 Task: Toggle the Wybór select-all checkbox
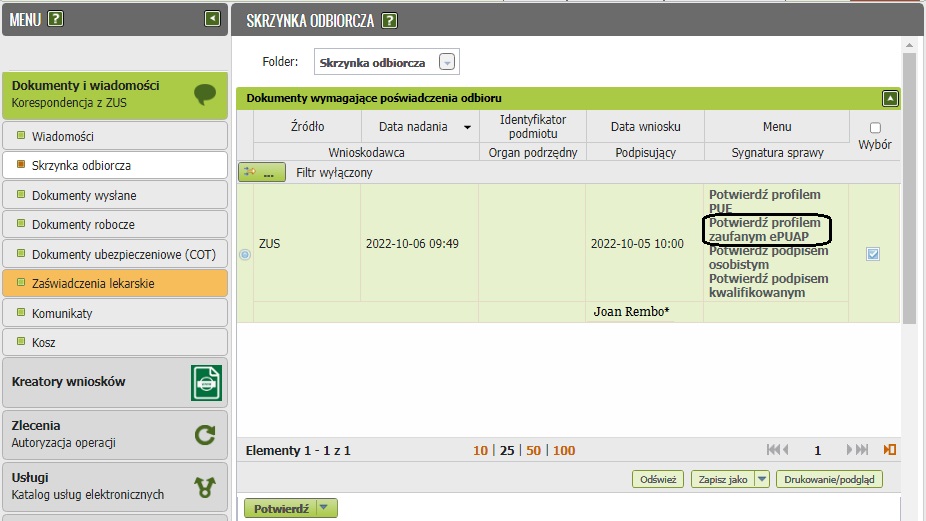[875, 128]
